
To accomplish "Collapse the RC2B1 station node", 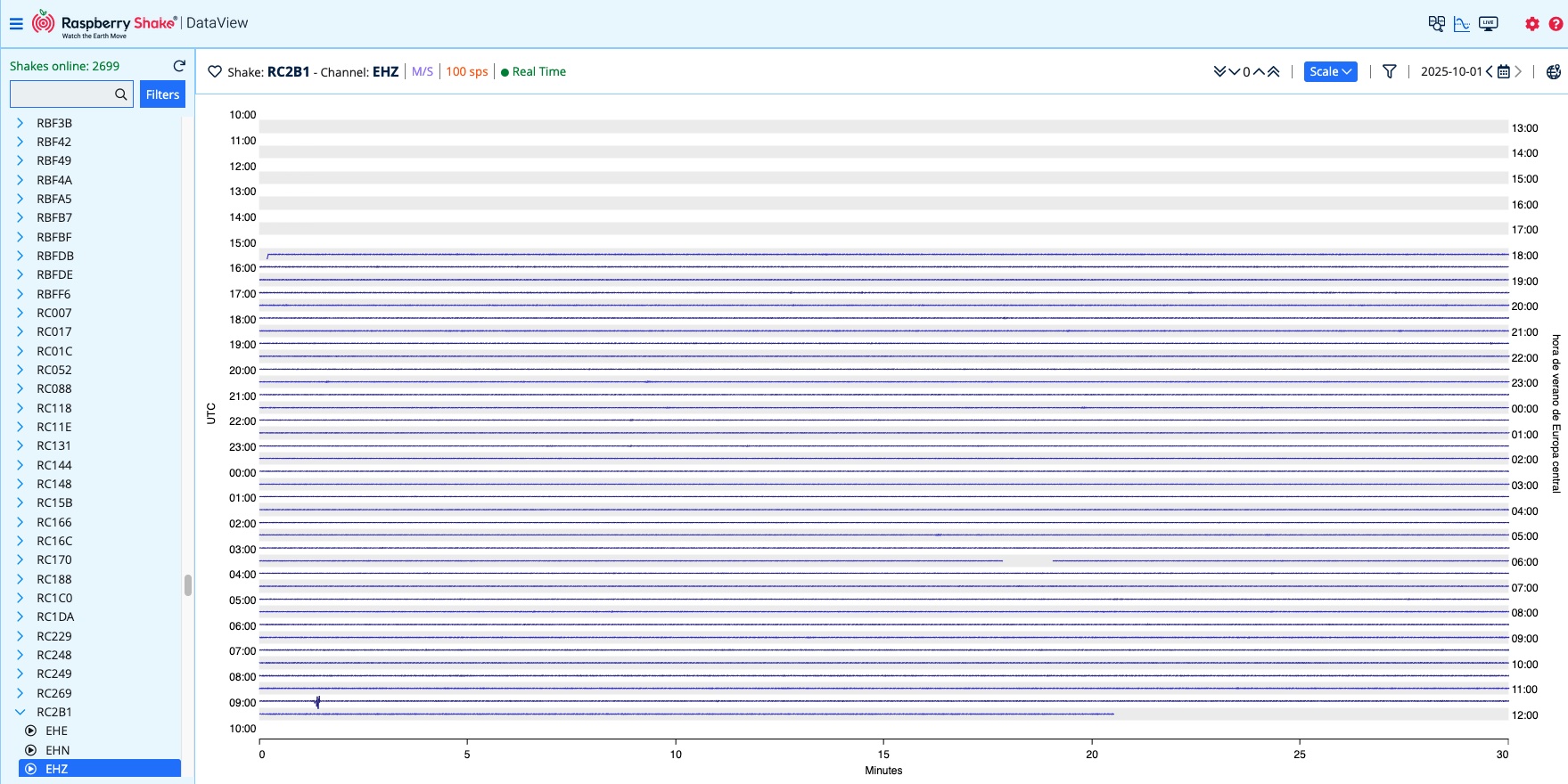I will pyautogui.click(x=21, y=712).
